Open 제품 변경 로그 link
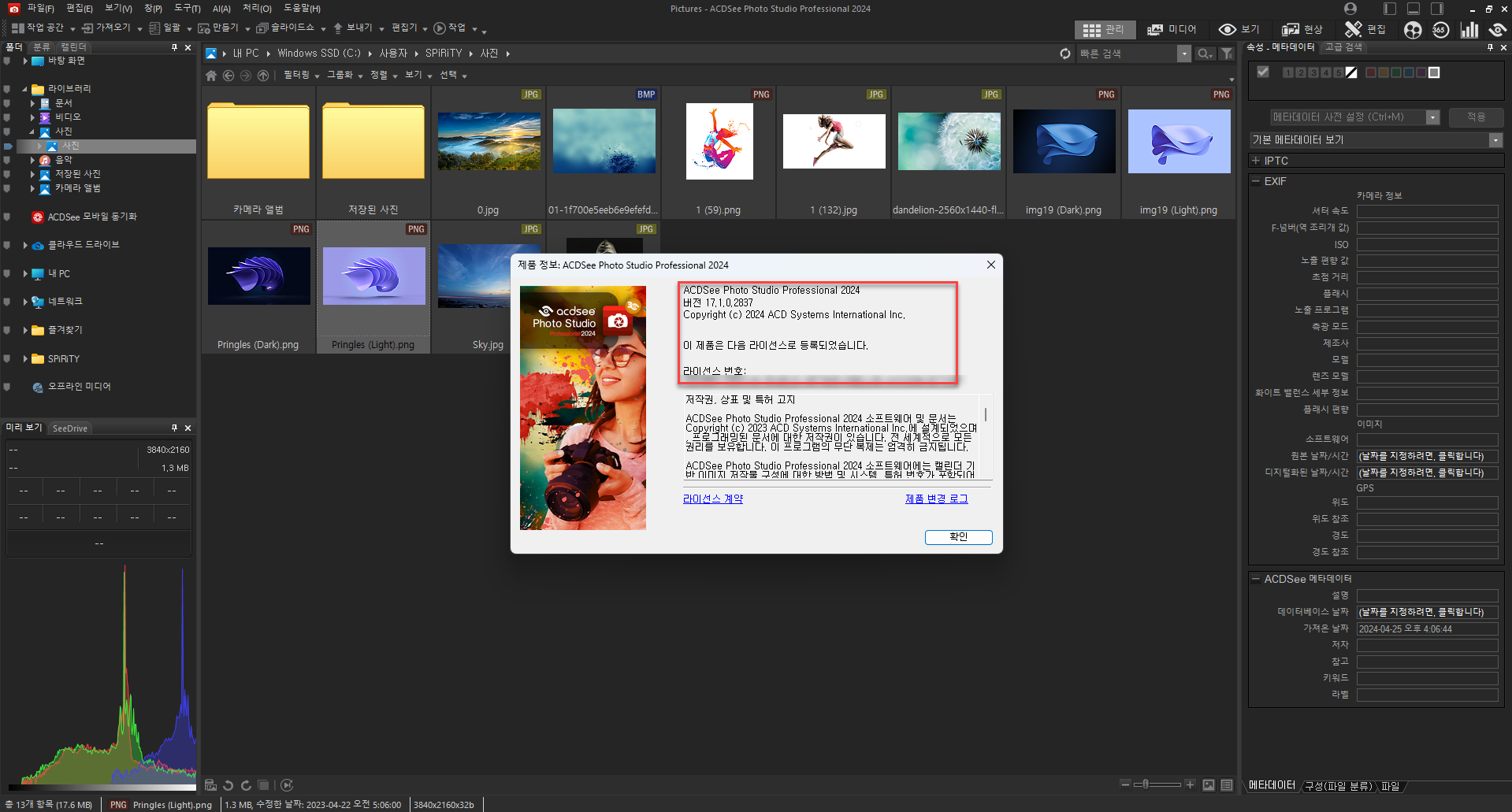1512x812 pixels. 936,499
